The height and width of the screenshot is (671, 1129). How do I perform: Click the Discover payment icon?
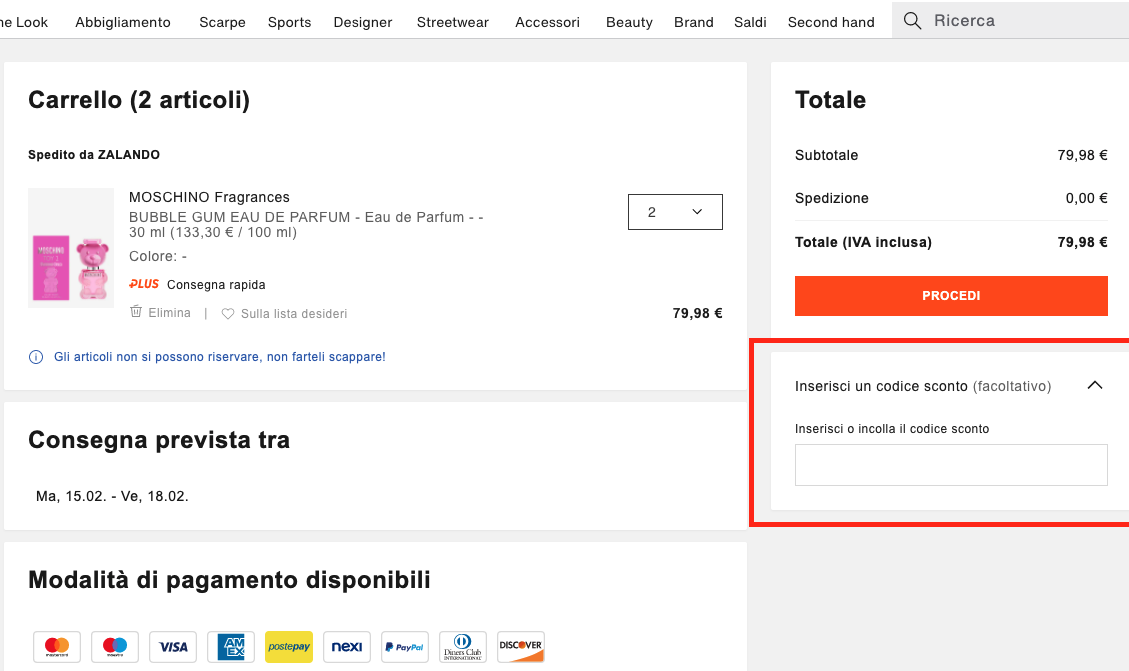[521, 647]
